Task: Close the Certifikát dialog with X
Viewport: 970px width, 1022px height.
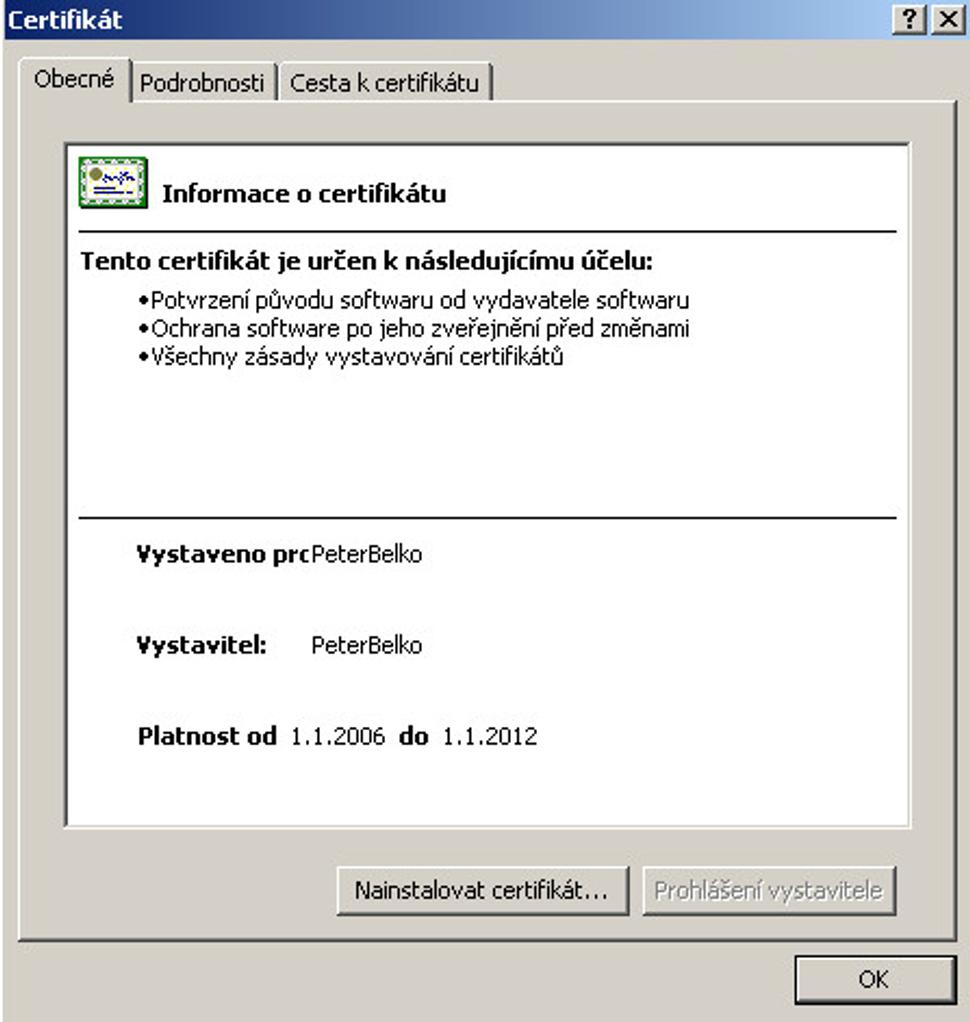Action: tap(948, 20)
